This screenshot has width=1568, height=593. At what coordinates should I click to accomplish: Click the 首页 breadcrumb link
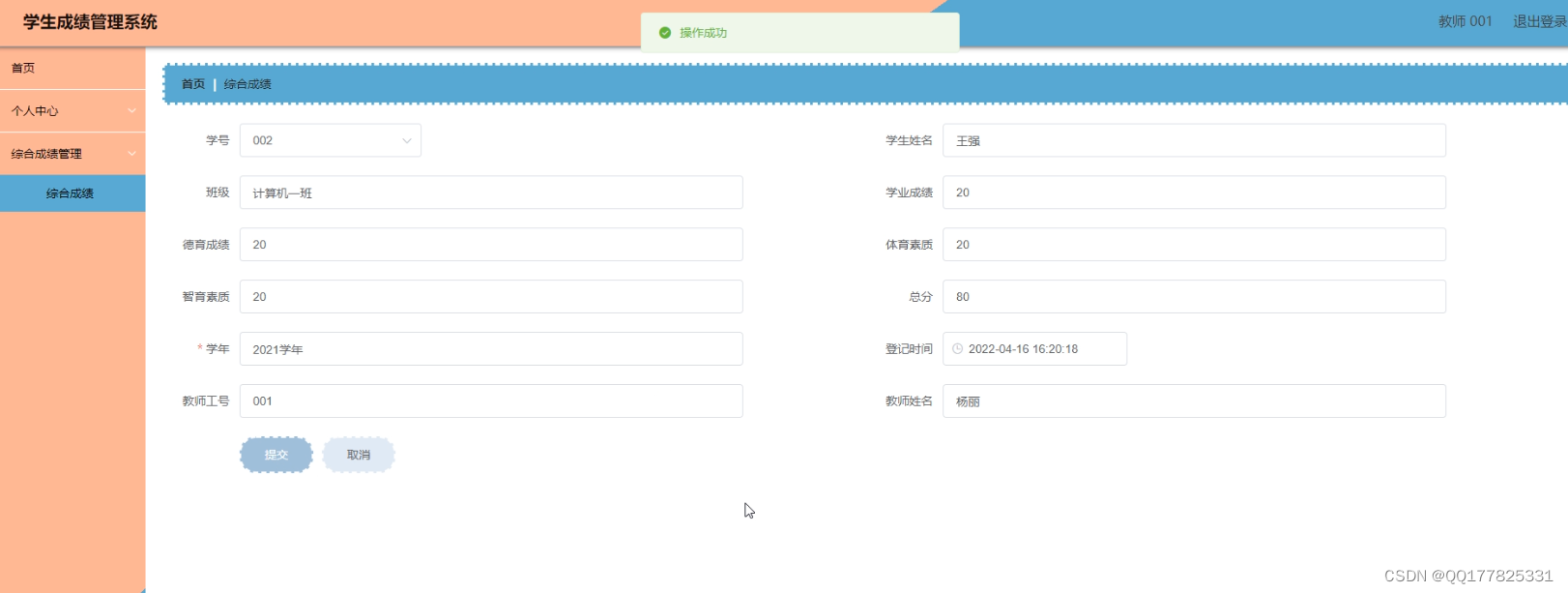click(193, 84)
